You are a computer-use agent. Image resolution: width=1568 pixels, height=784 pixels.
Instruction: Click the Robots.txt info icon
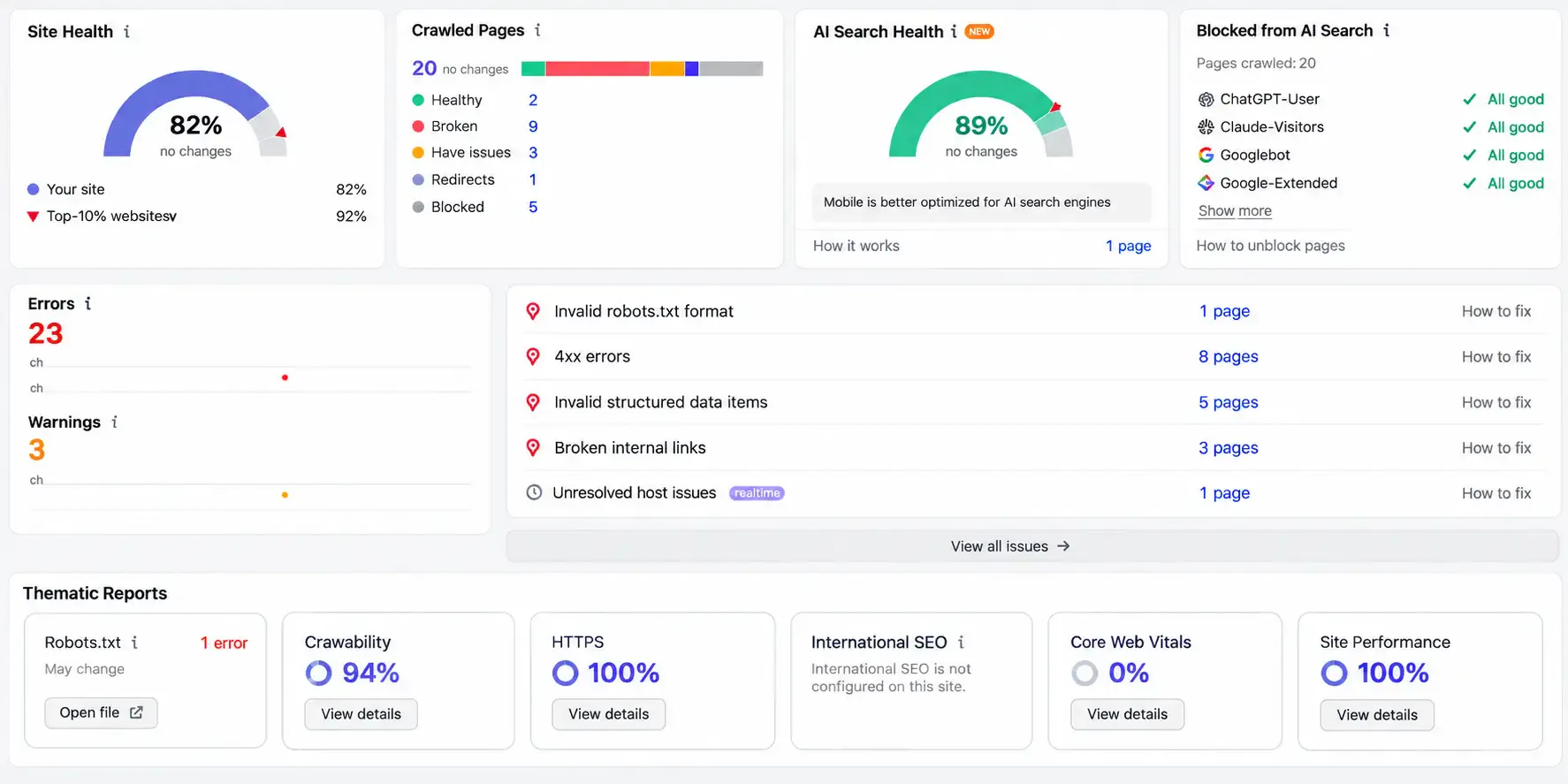coord(134,643)
